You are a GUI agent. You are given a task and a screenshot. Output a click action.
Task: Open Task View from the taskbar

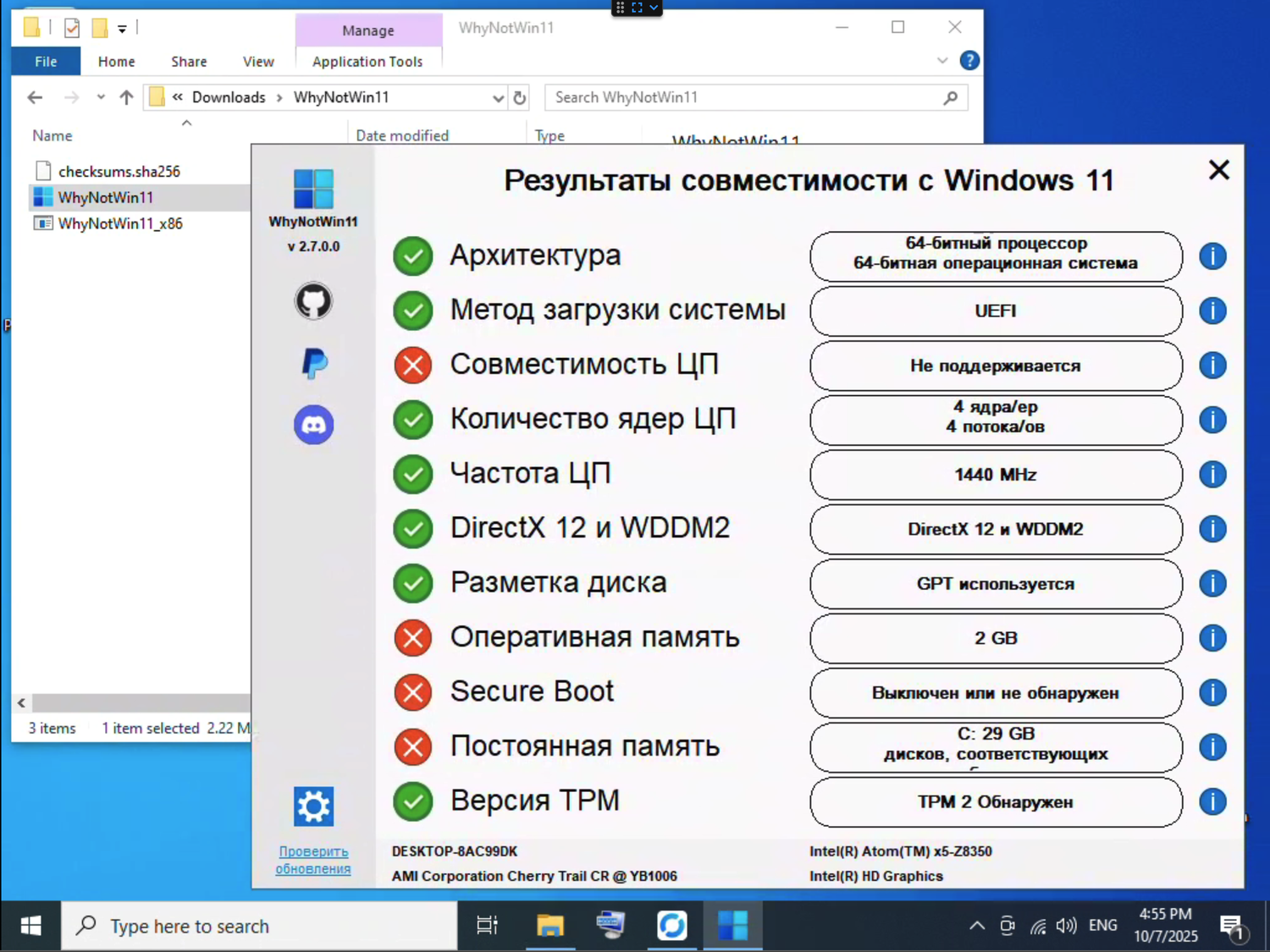pyautogui.click(x=487, y=926)
